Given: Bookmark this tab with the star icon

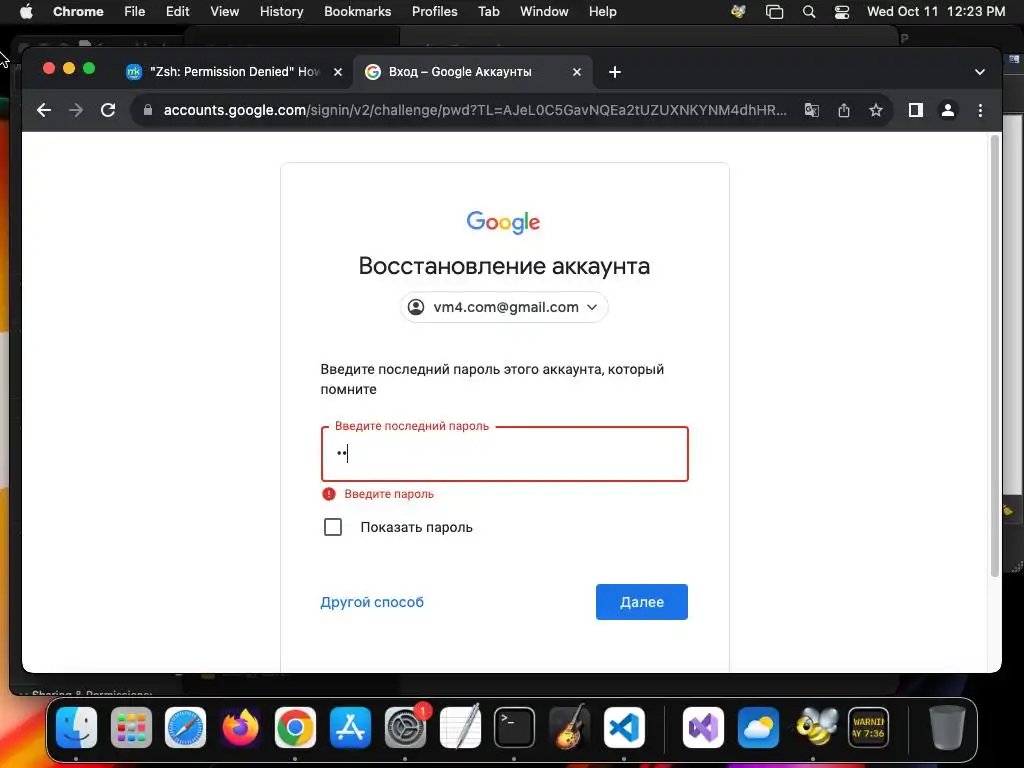Looking at the screenshot, I should tap(876, 110).
